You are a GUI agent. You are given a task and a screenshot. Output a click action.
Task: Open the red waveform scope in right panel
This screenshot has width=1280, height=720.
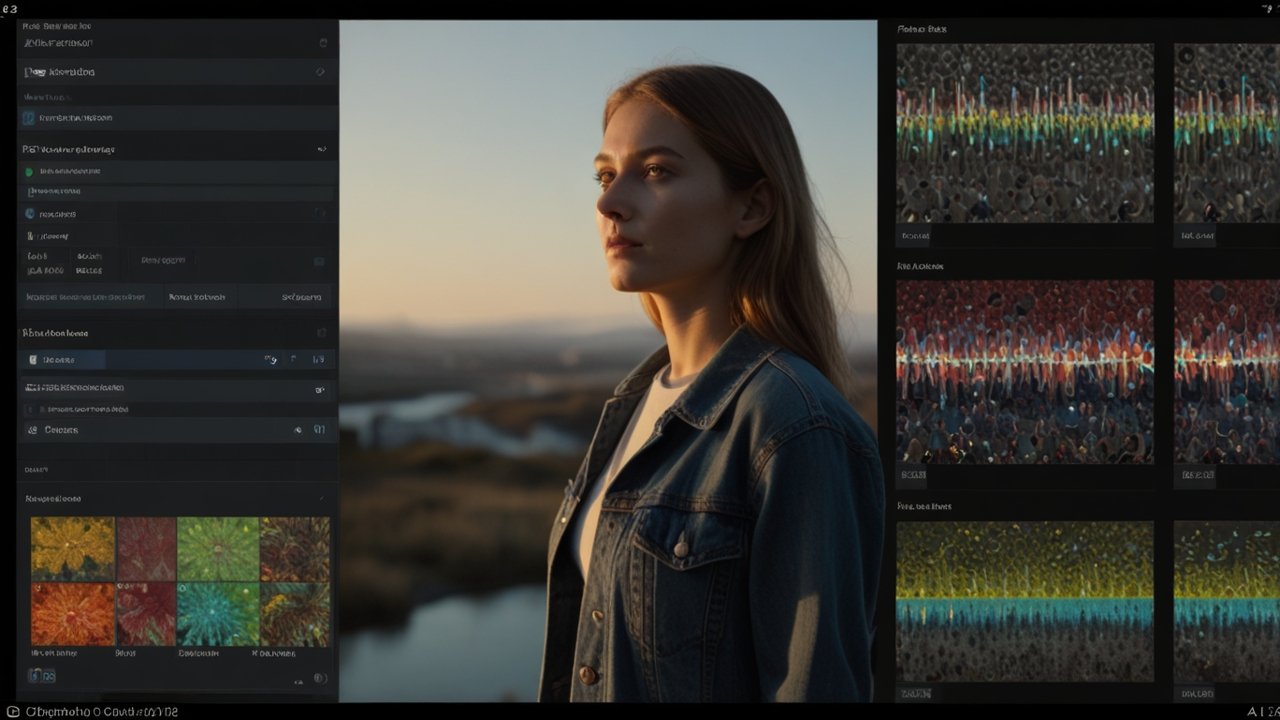(x=1025, y=371)
